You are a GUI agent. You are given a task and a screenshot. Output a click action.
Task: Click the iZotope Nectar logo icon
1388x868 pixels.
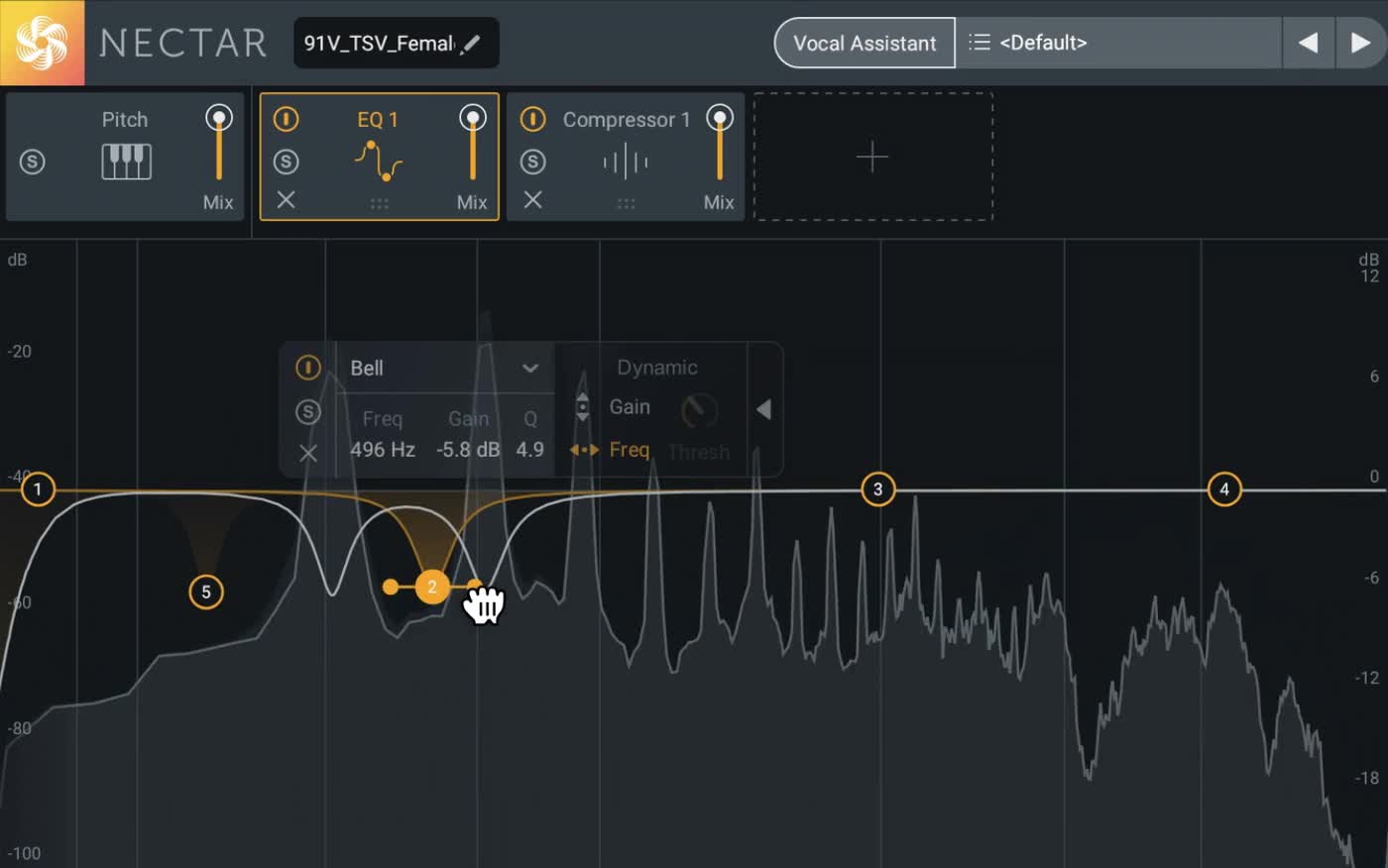42,43
